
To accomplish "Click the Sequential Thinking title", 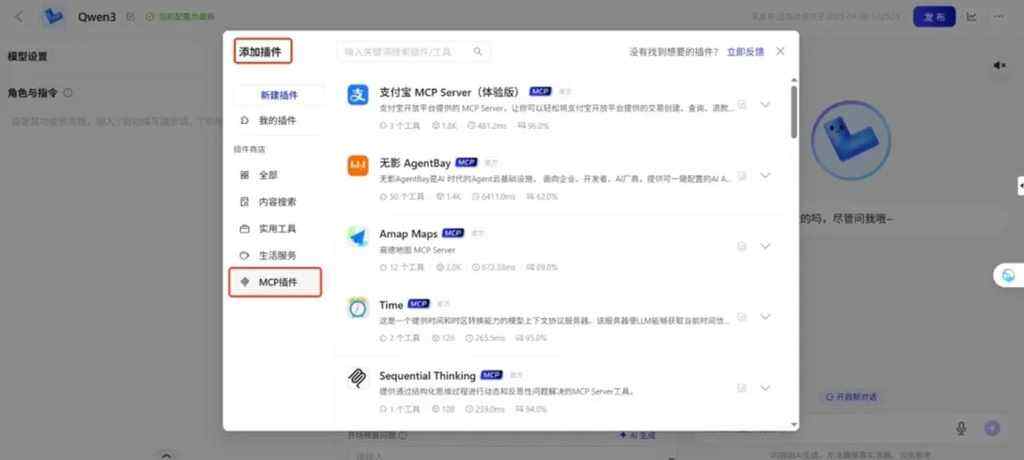I will click(427, 376).
